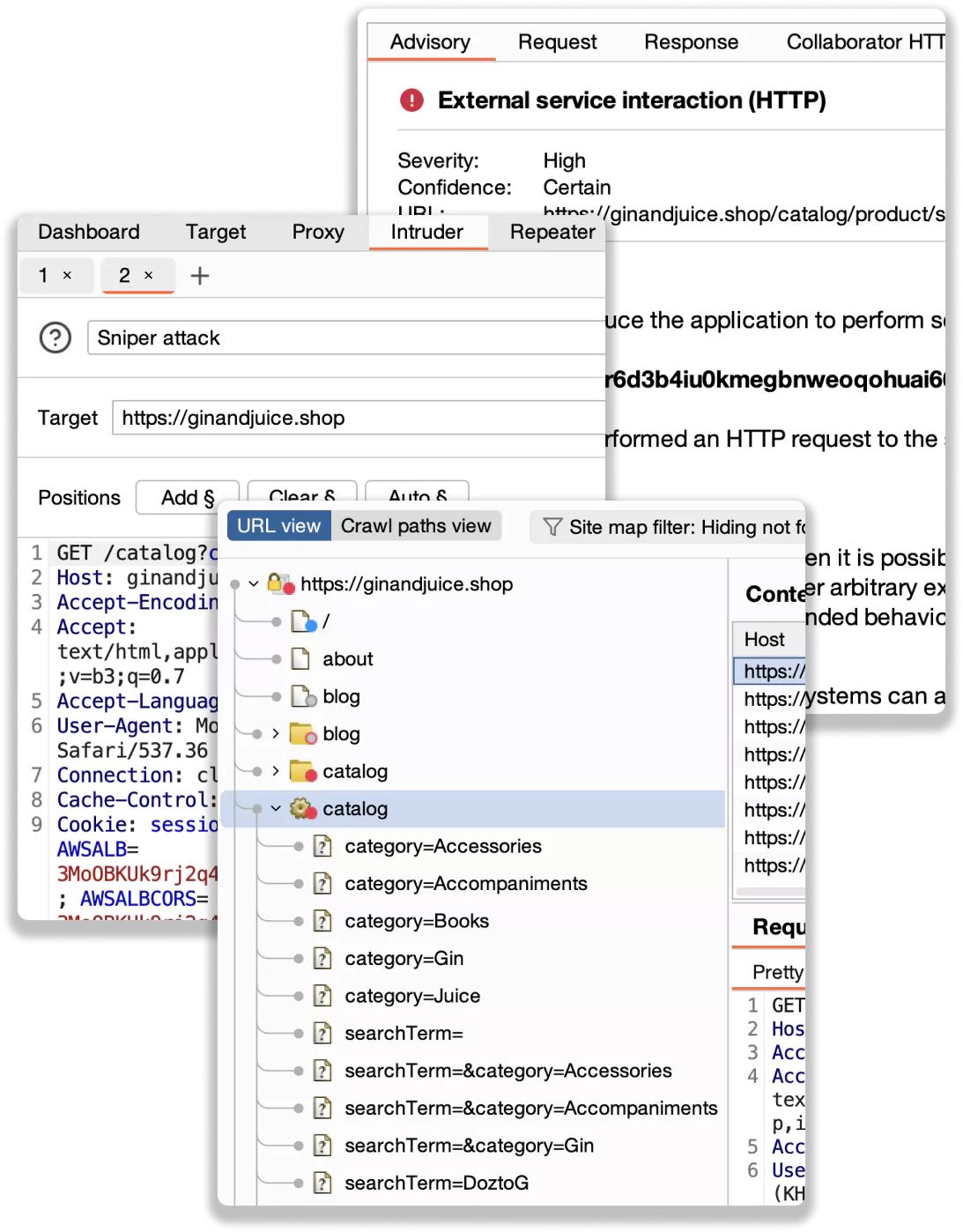
Task: Click the "Cache-Control" header line in Intruder
Action: point(137,799)
